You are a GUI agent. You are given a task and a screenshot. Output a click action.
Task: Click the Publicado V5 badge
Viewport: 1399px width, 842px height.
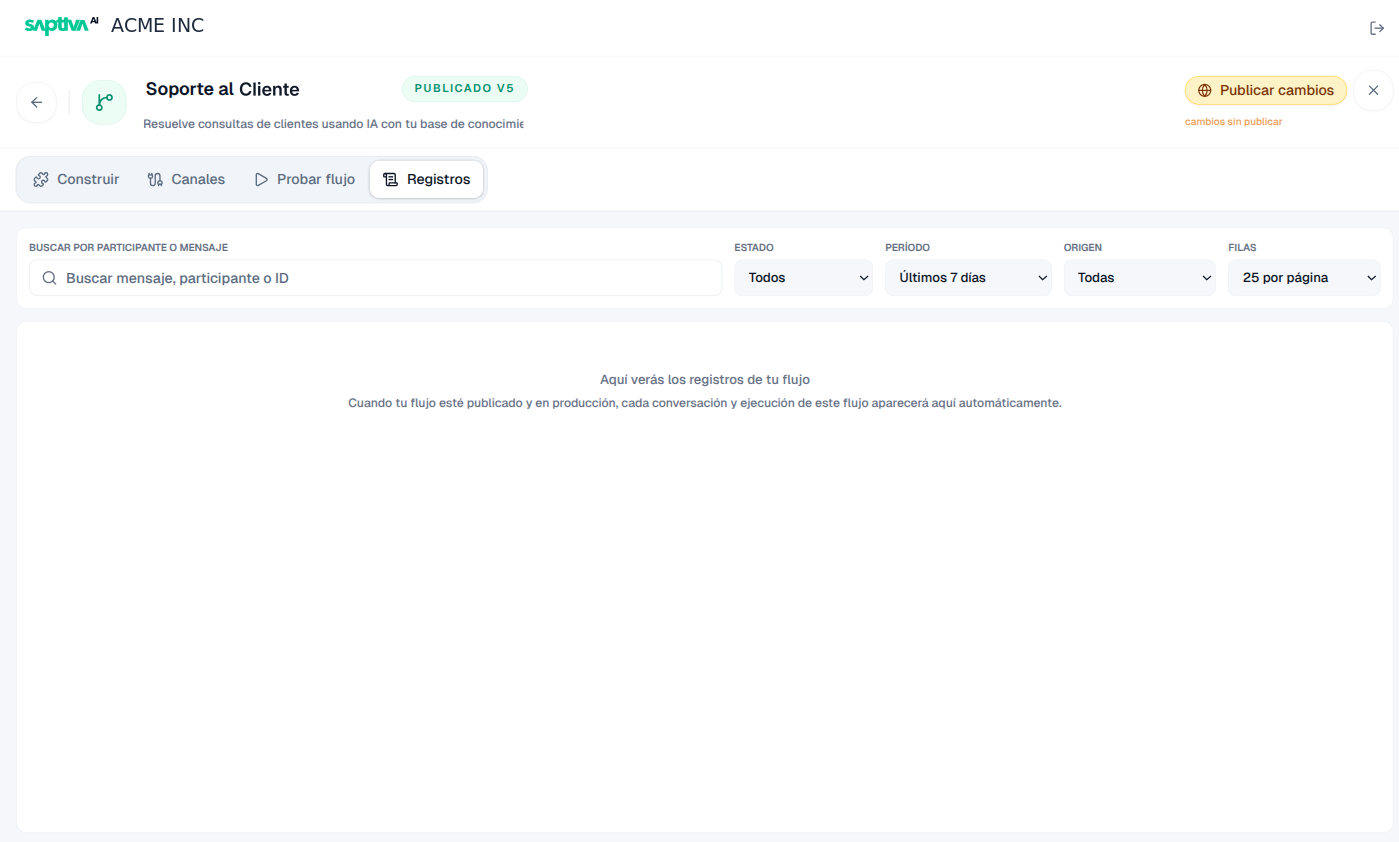tap(464, 89)
